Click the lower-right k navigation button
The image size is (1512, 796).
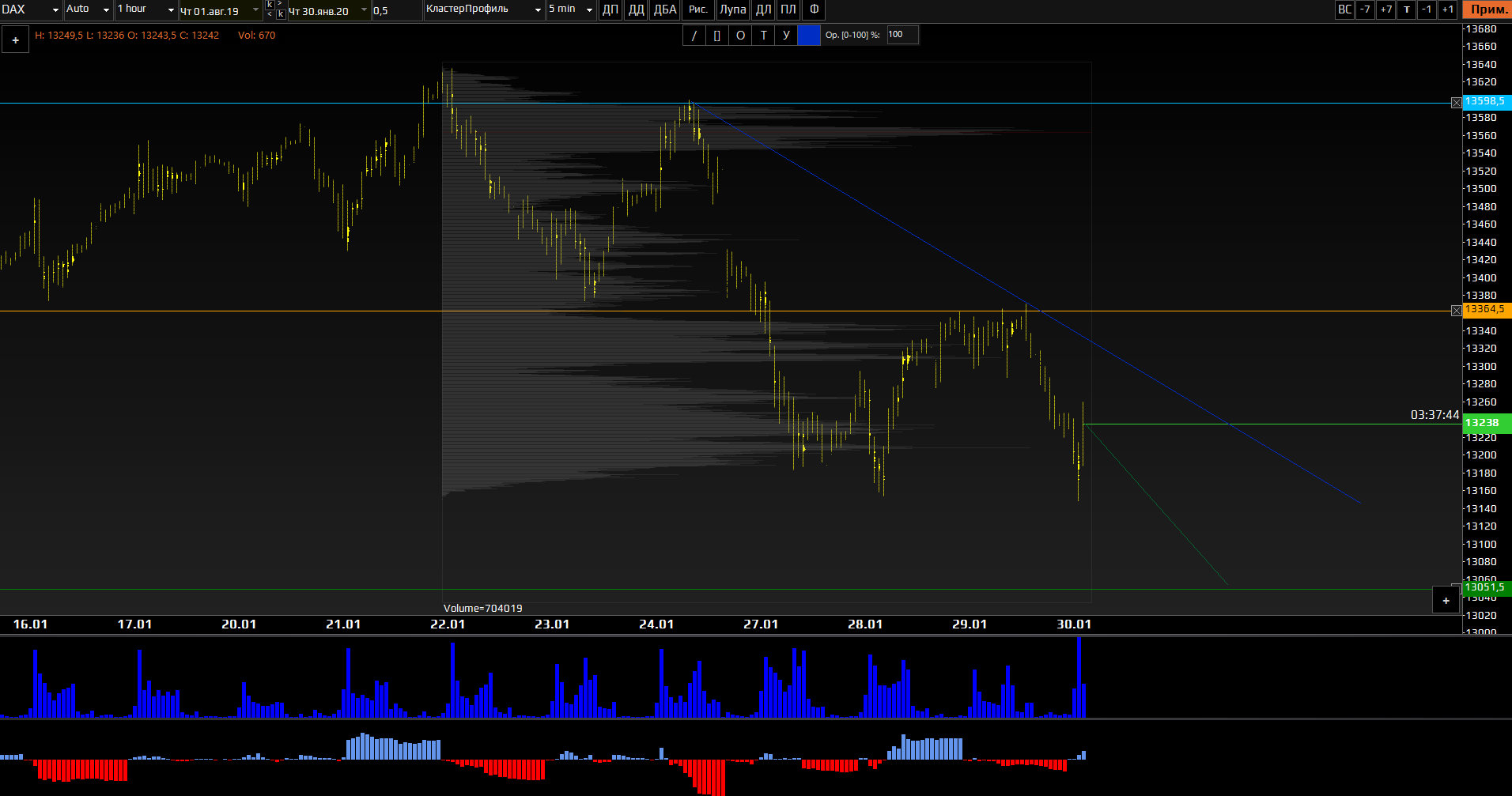[x=280, y=14]
